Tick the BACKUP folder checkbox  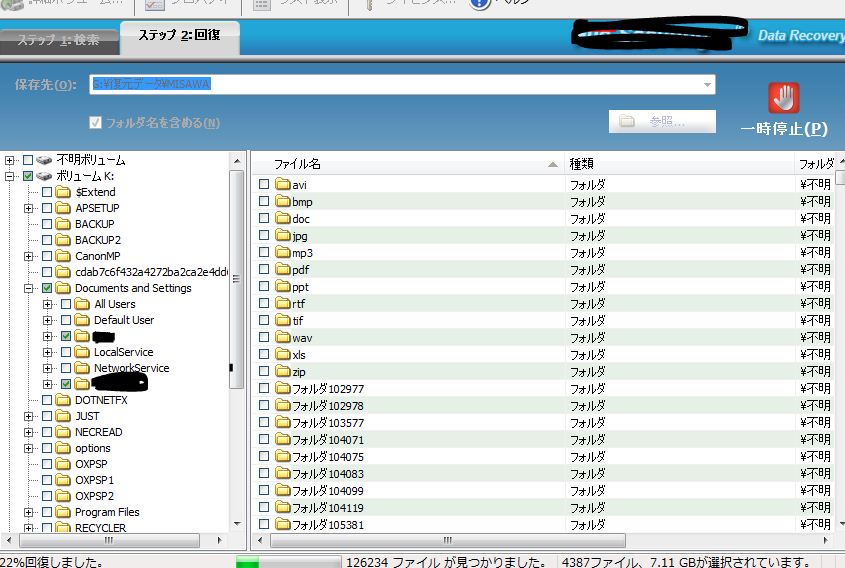(x=47, y=224)
